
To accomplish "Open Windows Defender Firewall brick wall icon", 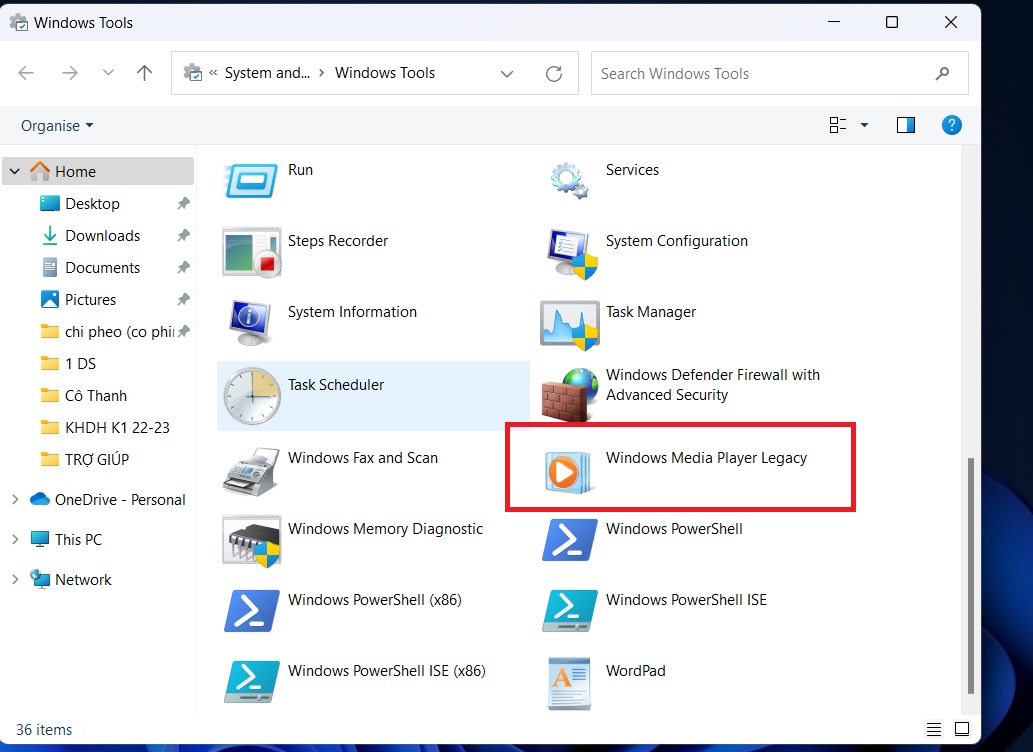I will [570, 396].
